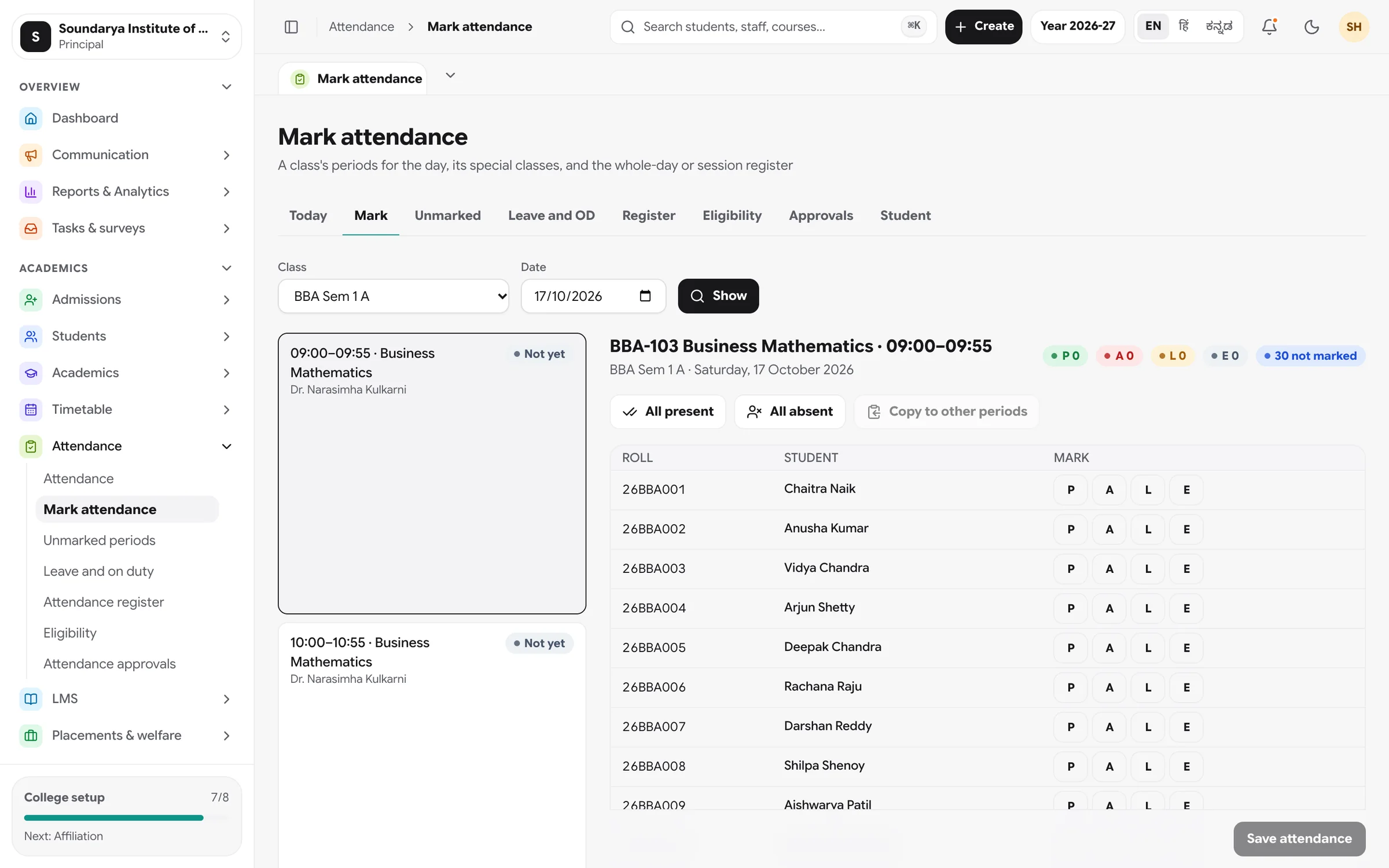Mark Anusha Kumar as A
The height and width of the screenshot is (868, 1389).
pyautogui.click(x=1109, y=529)
